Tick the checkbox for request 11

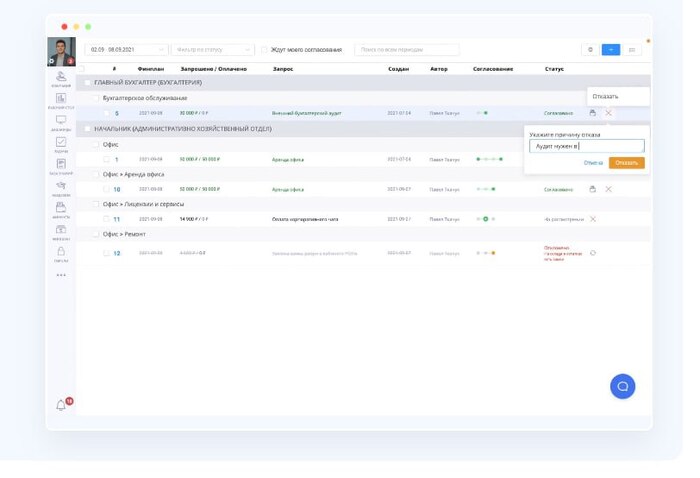click(x=107, y=219)
